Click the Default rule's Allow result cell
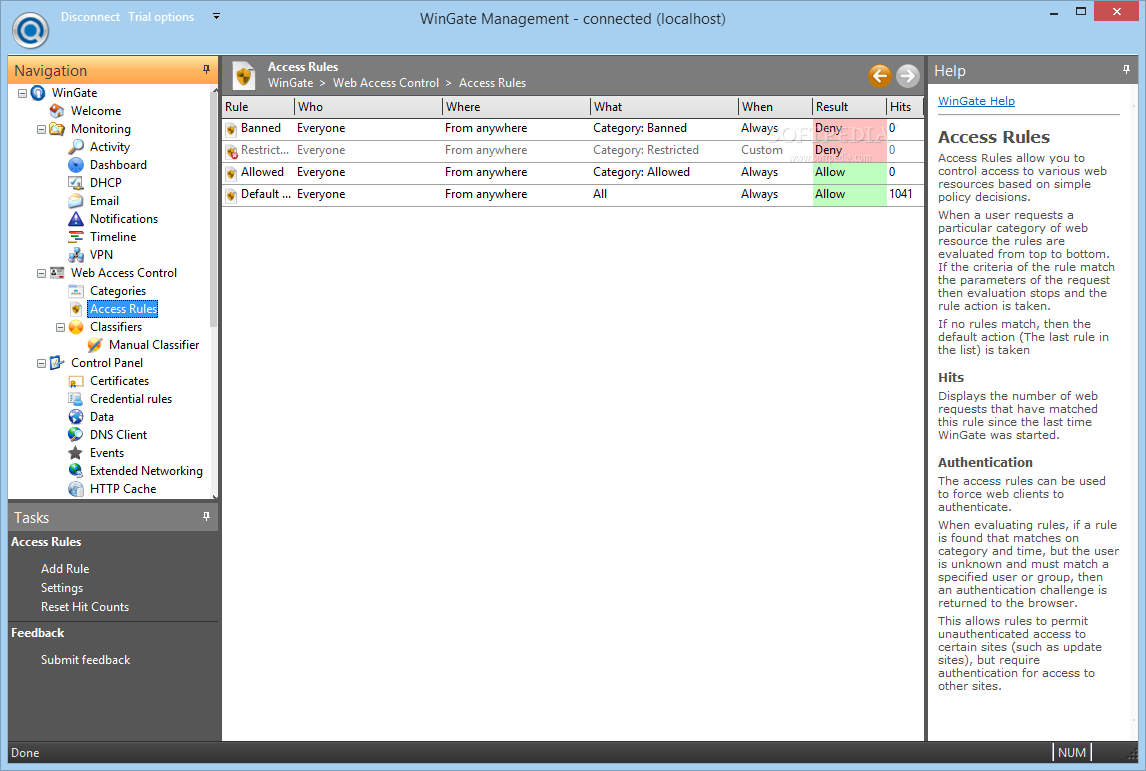The width and height of the screenshot is (1146, 771). [x=849, y=194]
